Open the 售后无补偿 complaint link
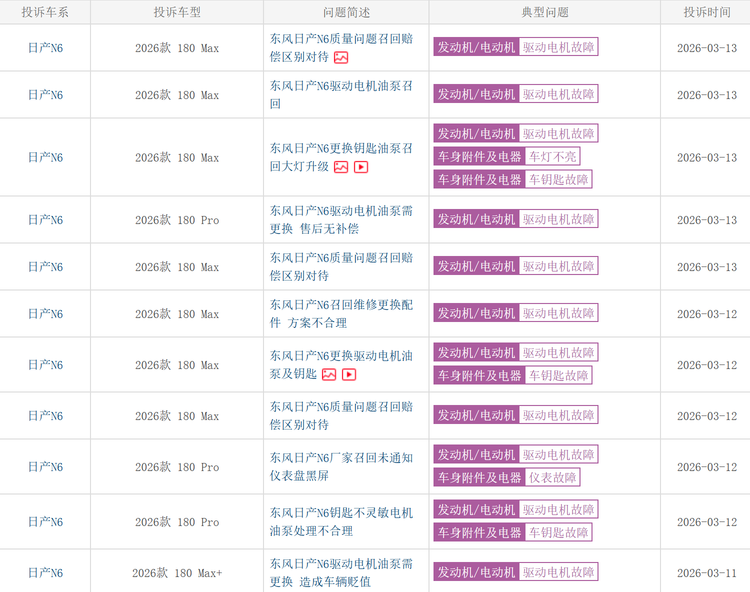The image size is (750, 592). (x=340, y=220)
